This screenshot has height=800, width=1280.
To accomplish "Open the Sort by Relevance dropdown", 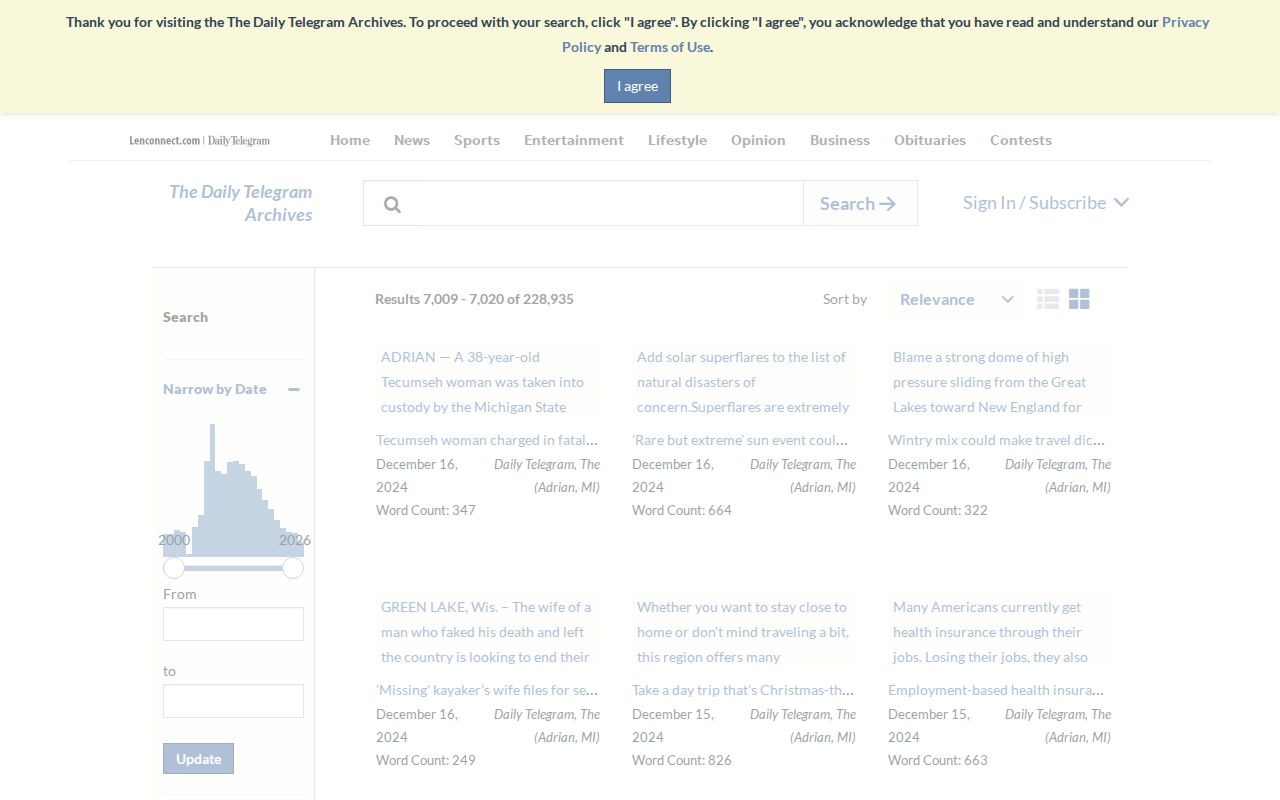I will (x=956, y=299).
